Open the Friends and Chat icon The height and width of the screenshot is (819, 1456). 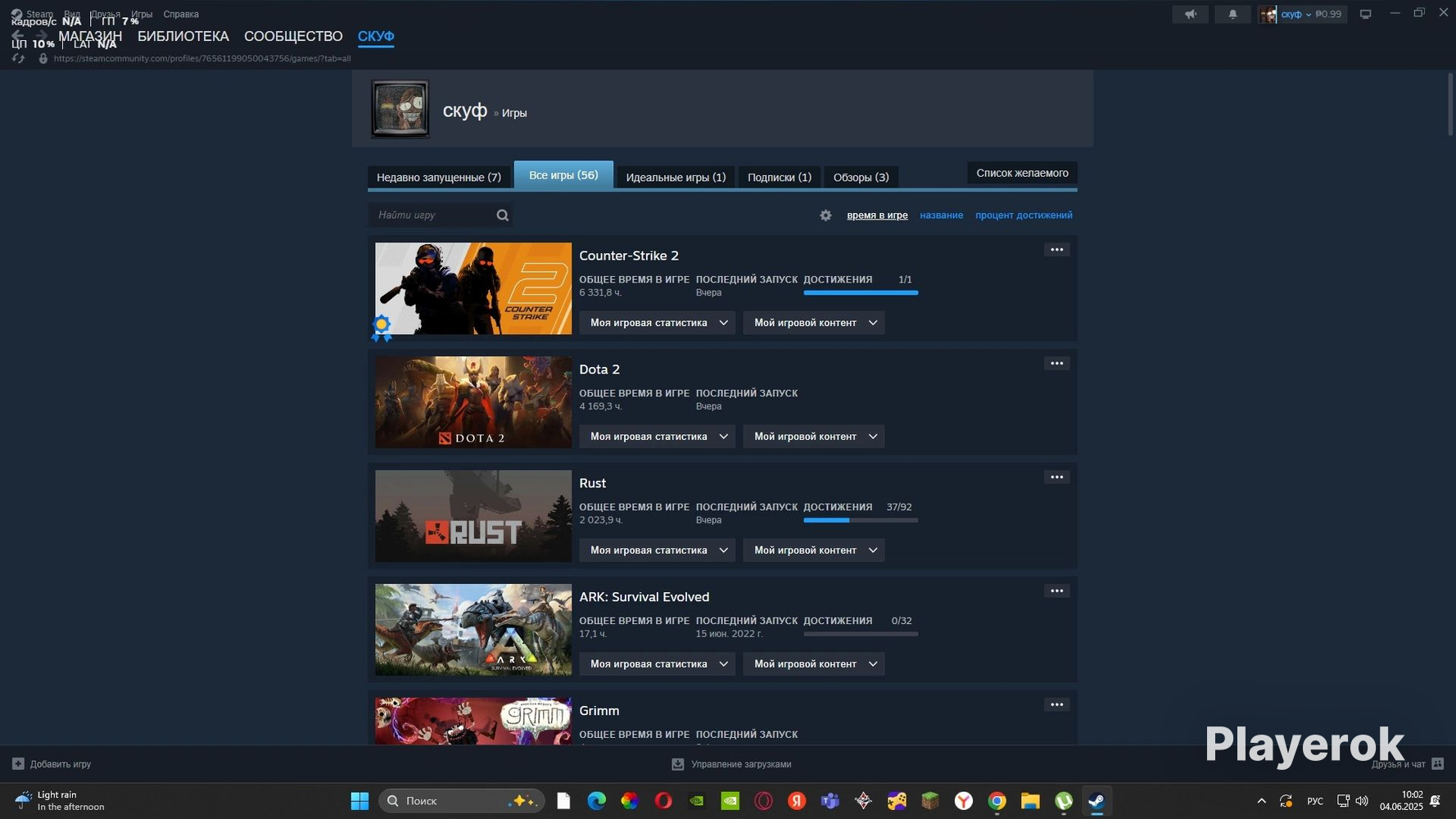pyautogui.click(x=1437, y=764)
